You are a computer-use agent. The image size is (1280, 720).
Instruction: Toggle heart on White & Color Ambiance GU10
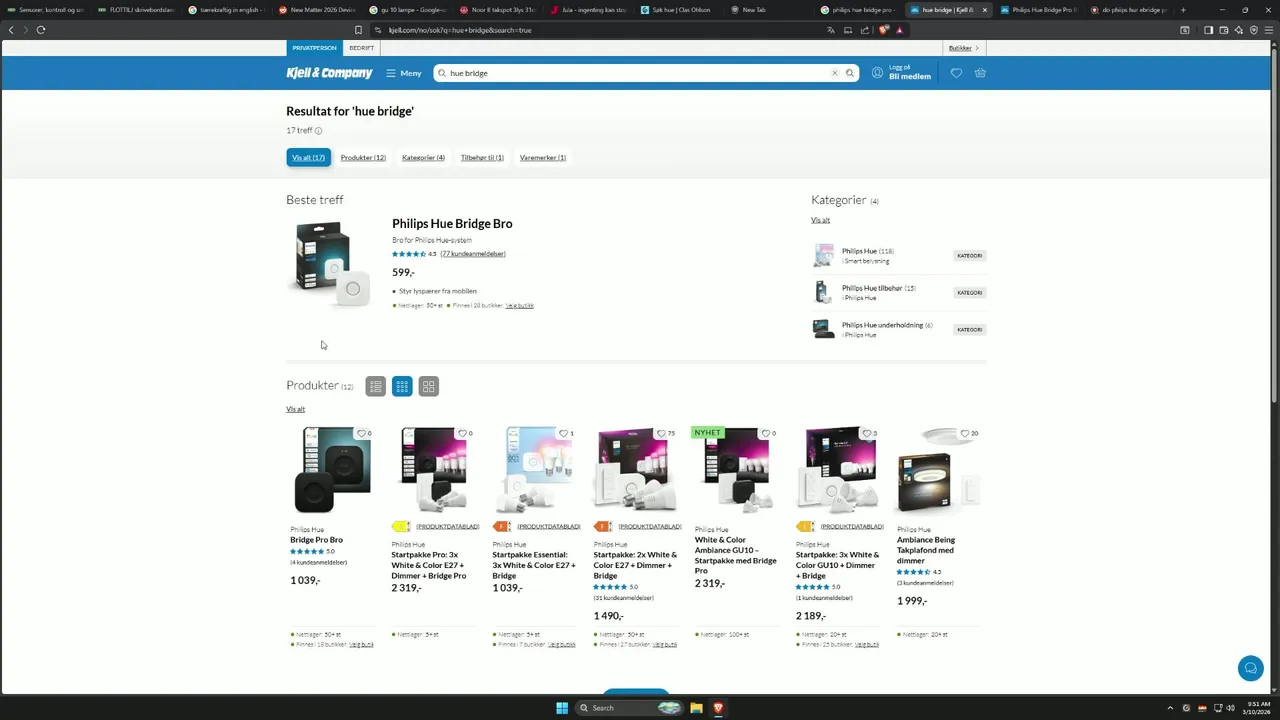click(765, 434)
